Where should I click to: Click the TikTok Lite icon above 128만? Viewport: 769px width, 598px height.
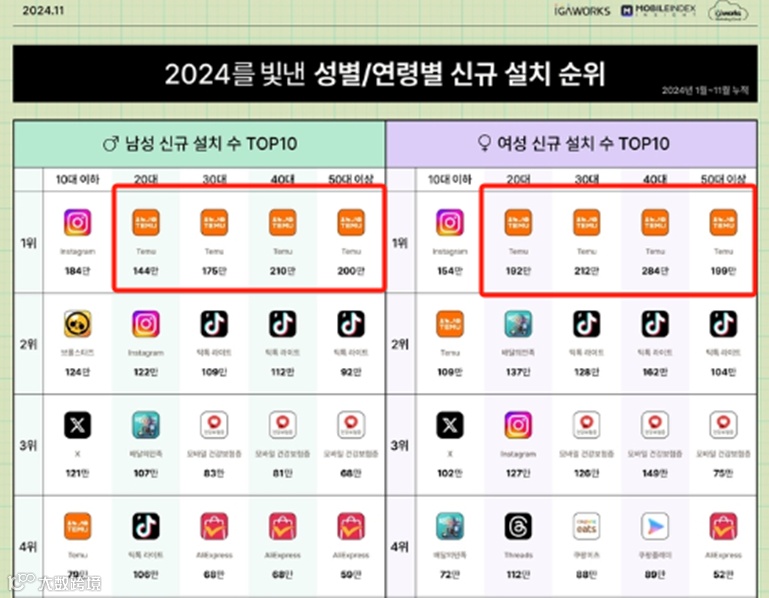(587, 324)
